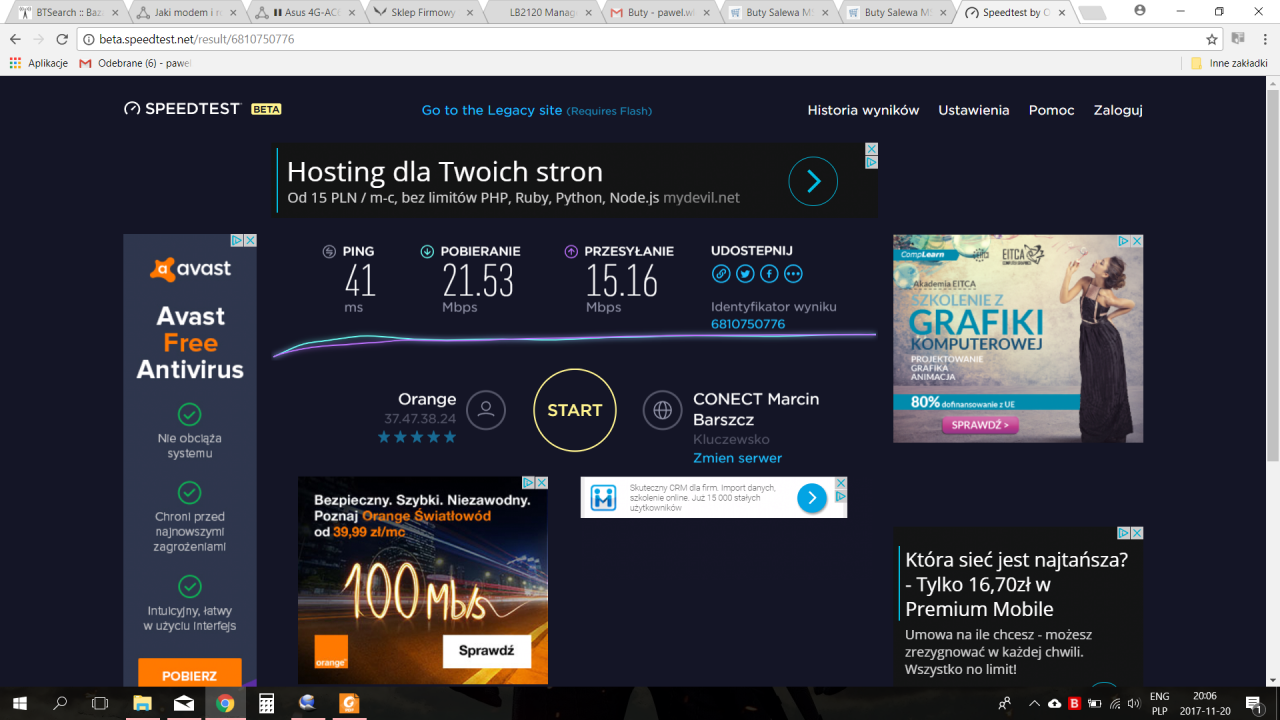Open Calculator from the taskbar

[x=266, y=703]
